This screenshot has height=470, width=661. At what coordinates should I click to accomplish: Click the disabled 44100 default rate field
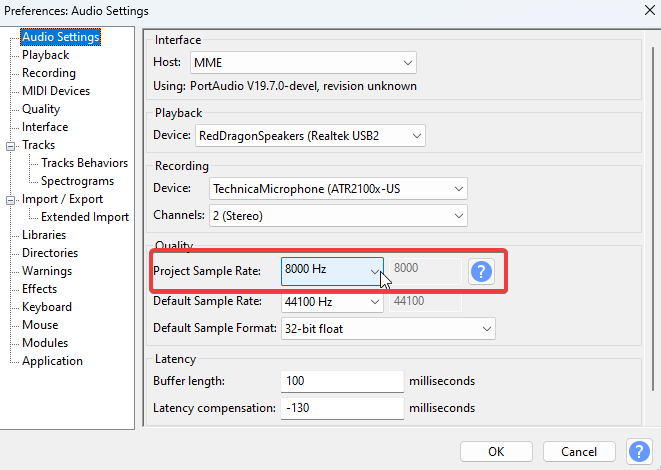(x=425, y=302)
